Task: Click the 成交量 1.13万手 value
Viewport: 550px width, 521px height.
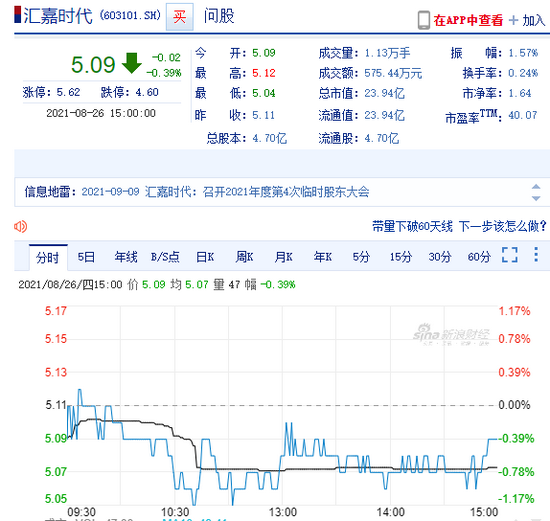Action: [x=387, y=53]
